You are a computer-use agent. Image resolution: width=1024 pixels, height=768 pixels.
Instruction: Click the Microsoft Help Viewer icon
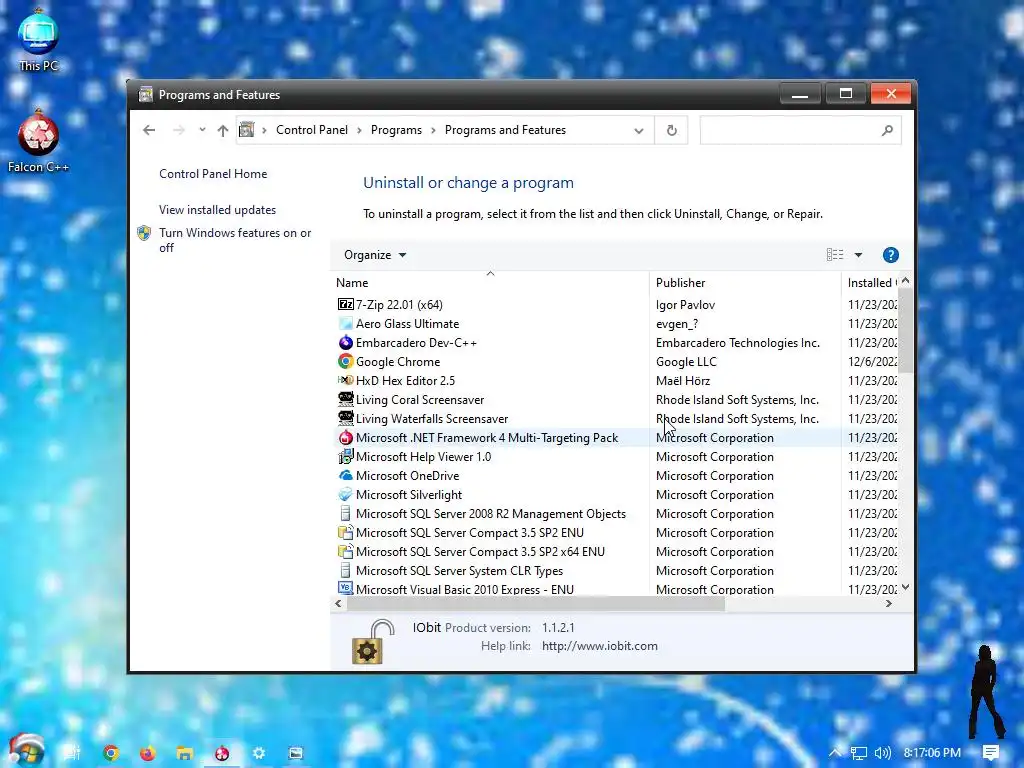pyautogui.click(x=345, y=456)
